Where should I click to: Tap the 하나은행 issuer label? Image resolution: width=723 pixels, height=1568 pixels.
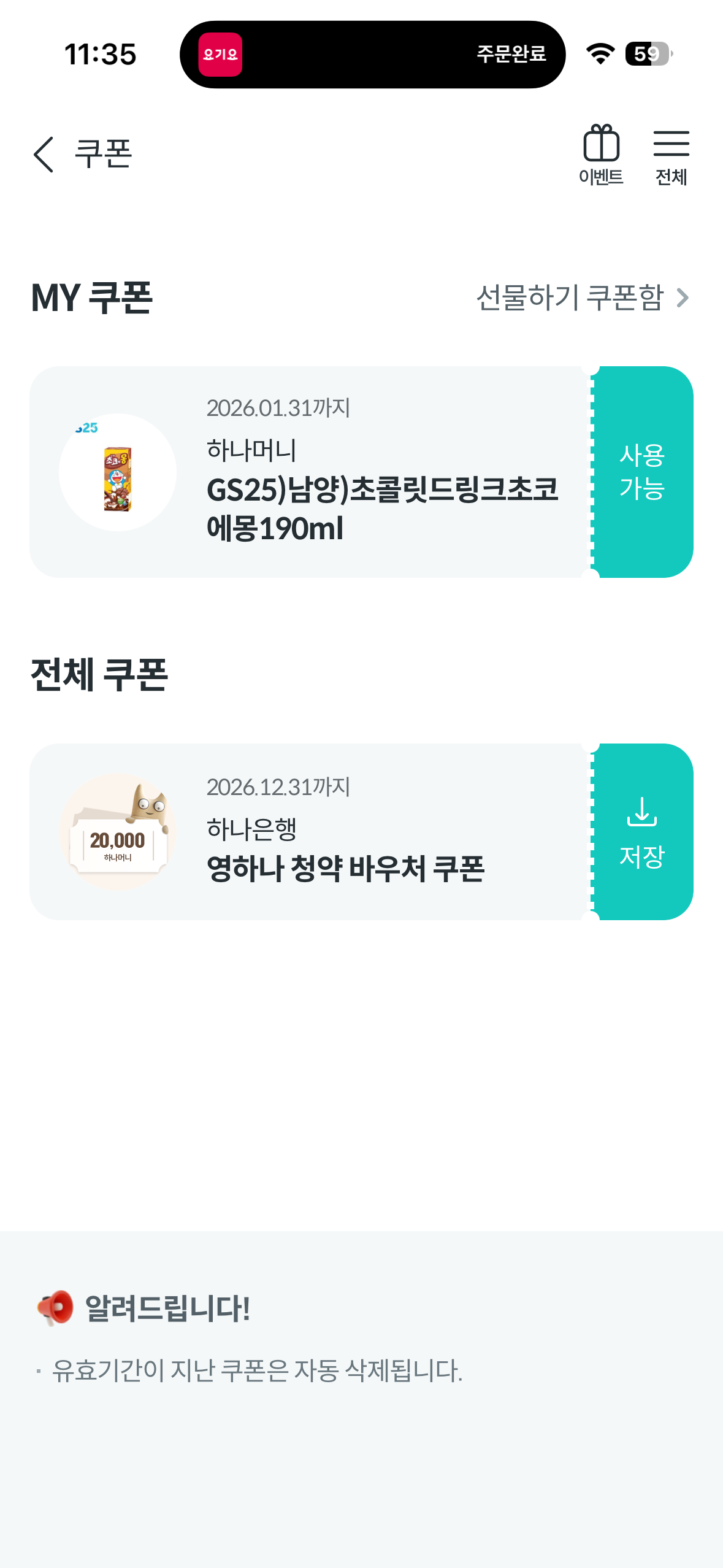pyautogui.click(x=251, y=829)
